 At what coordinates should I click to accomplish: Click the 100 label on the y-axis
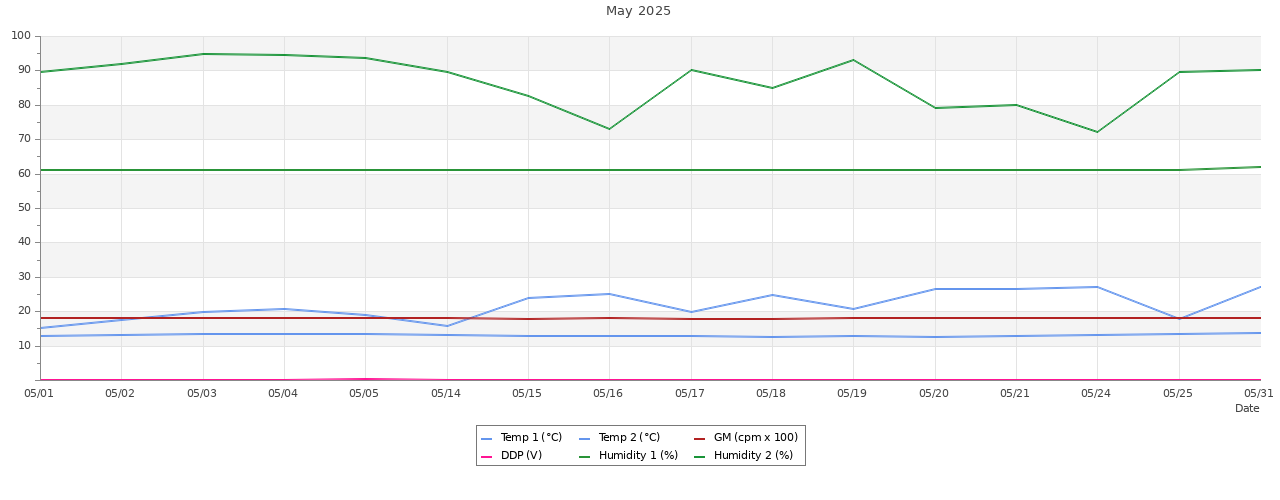tap(21, 36)
